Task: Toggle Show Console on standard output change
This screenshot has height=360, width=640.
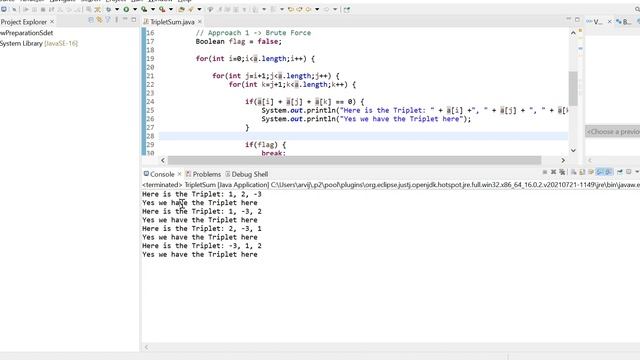Action: coord(600,172)
